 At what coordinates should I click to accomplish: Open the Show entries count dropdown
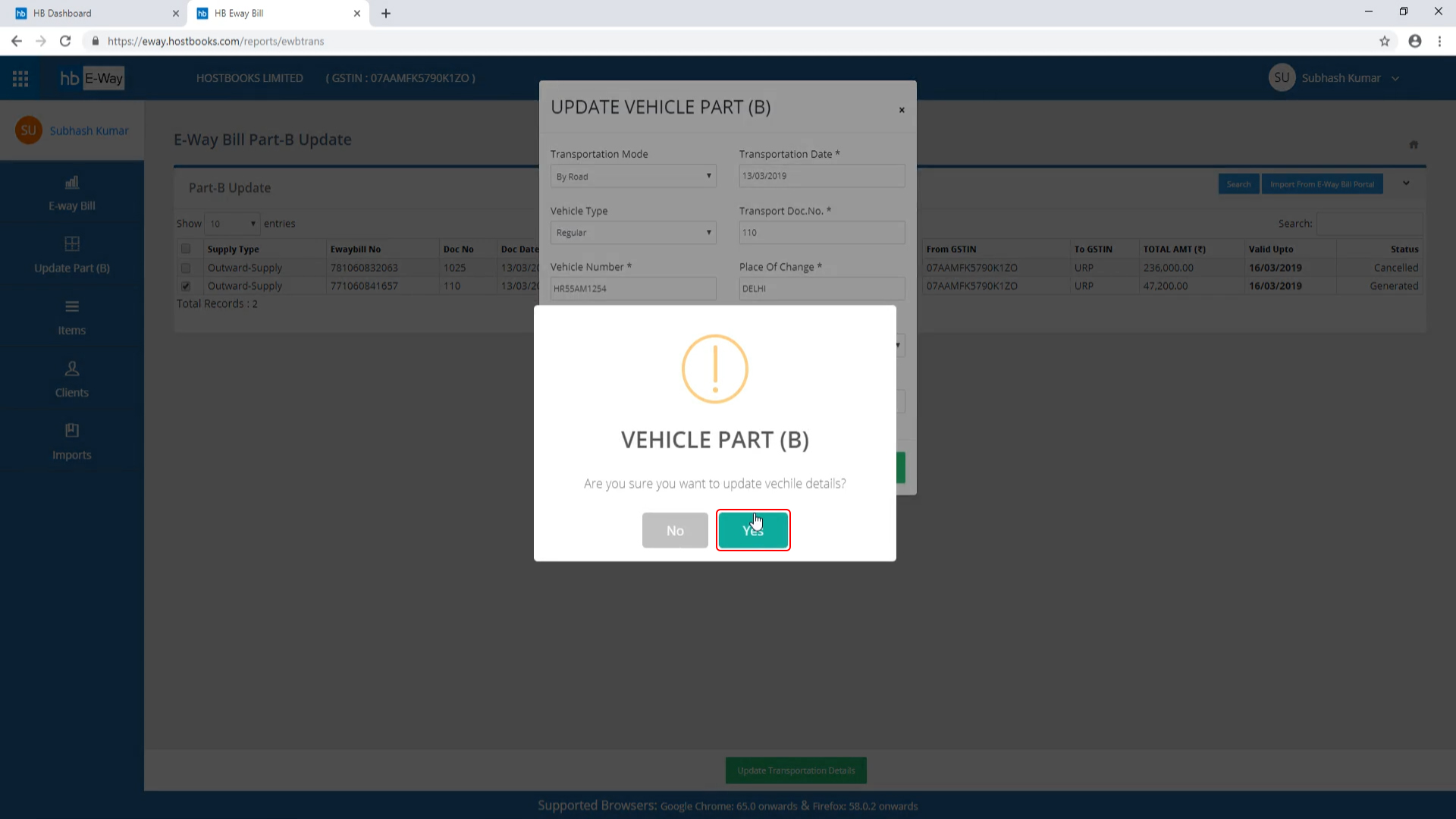click(232, 224)
